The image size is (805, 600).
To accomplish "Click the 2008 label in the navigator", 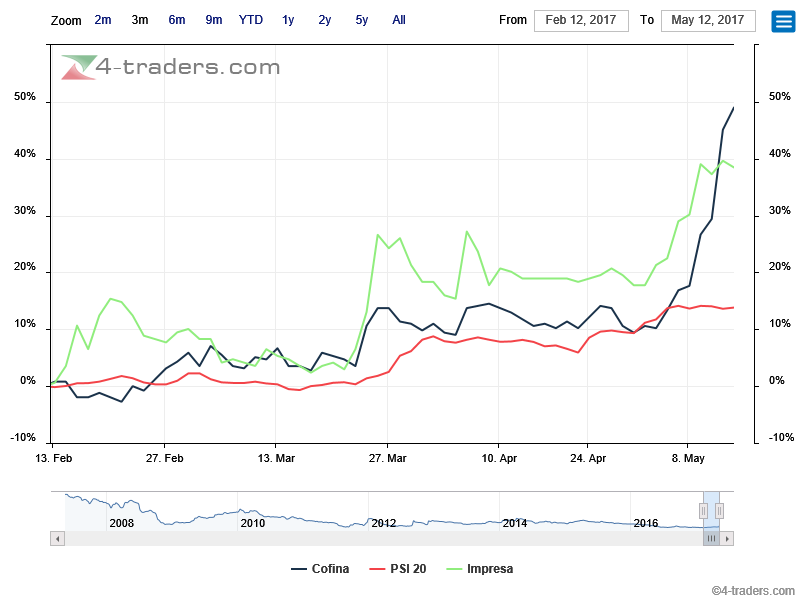I will click(122, 523).
